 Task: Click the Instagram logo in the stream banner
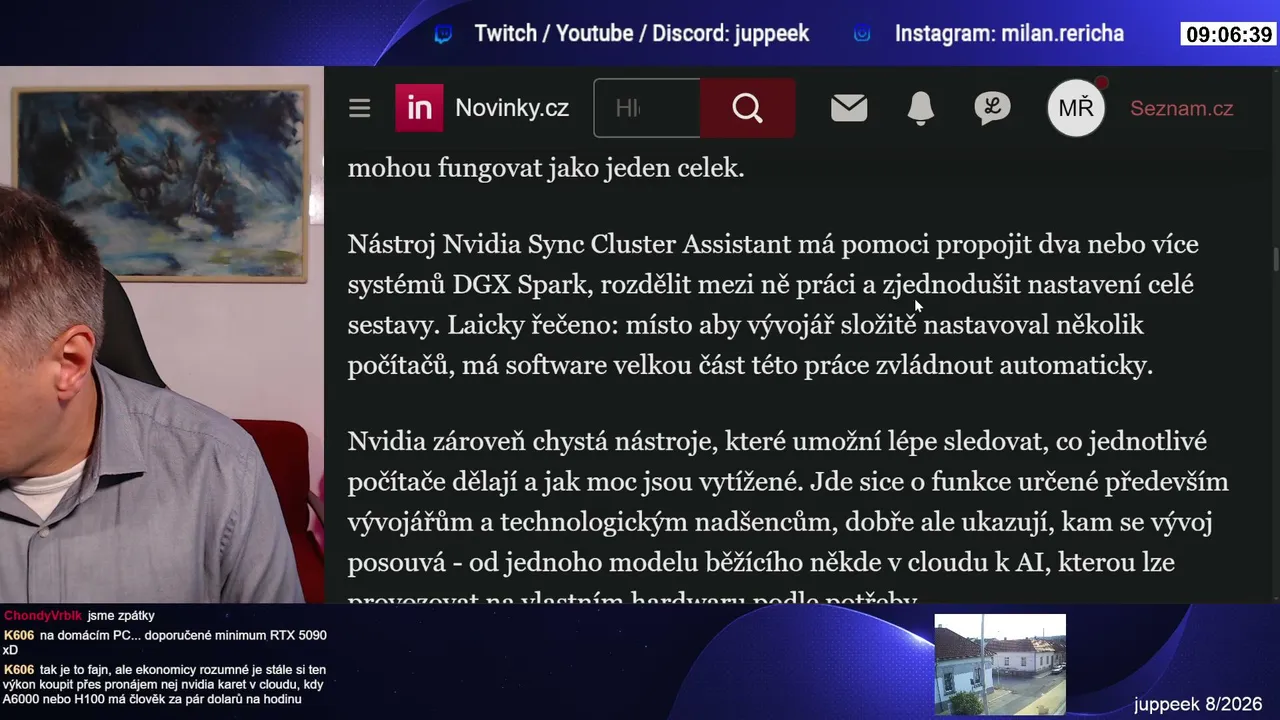tap(862, 34)
